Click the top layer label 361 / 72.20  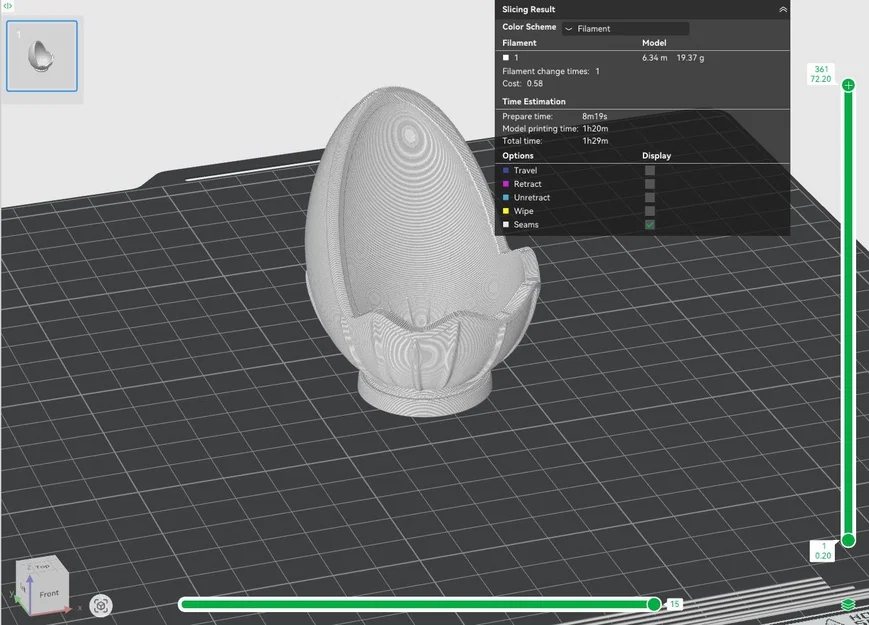821,74
